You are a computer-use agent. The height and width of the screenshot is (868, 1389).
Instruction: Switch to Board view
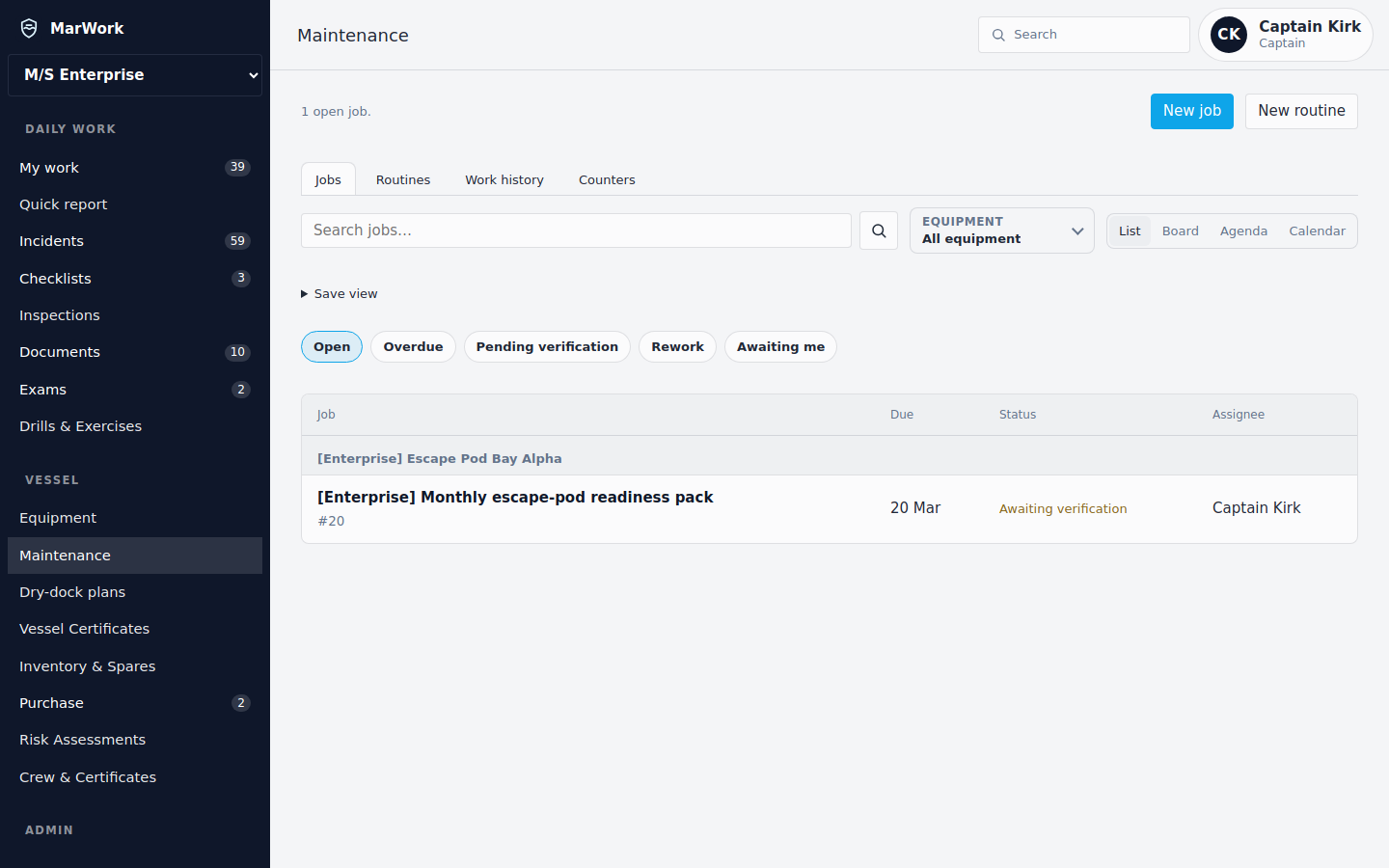[x=1181, y=231]
